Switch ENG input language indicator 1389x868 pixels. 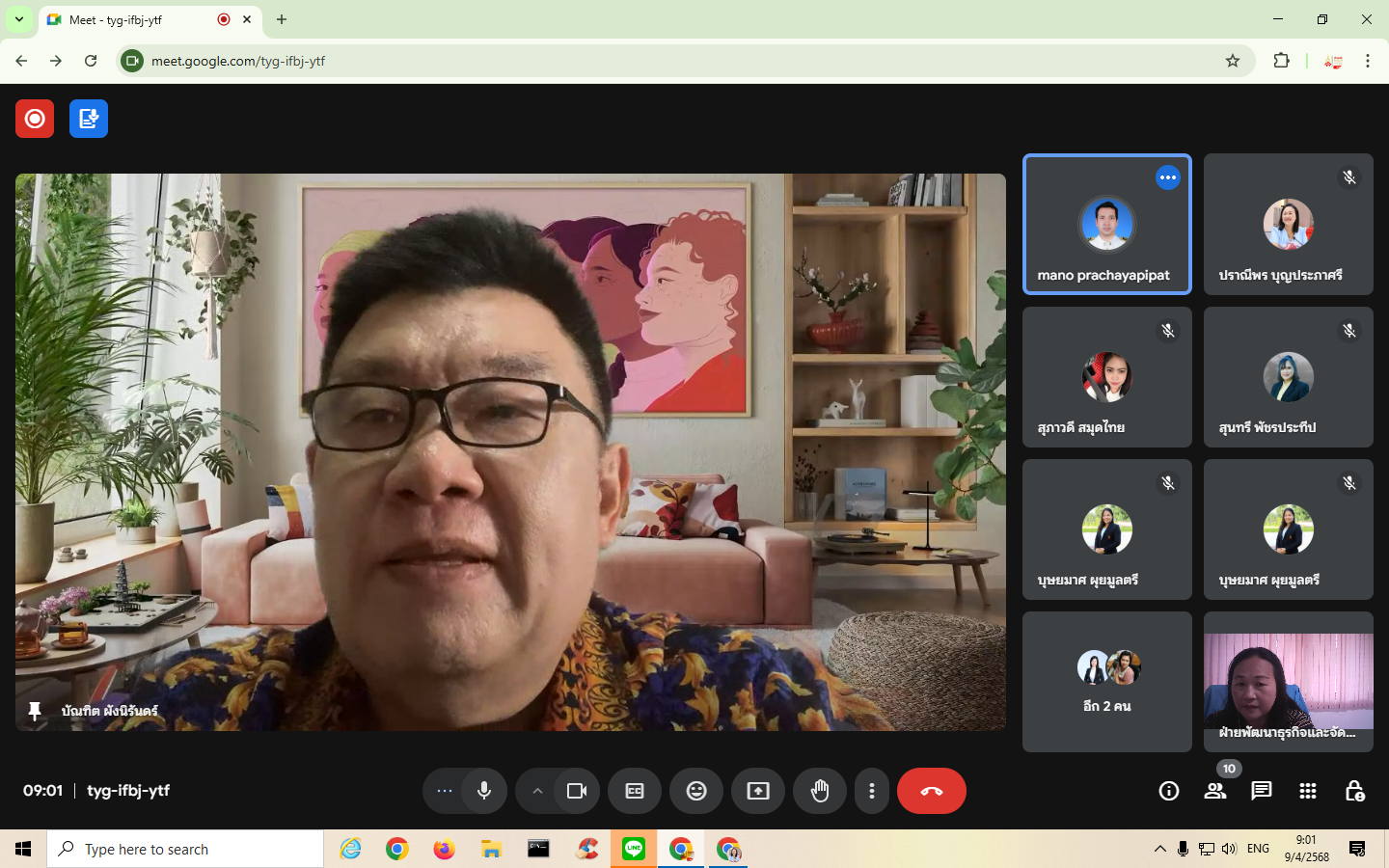(x=1258, y=849)
